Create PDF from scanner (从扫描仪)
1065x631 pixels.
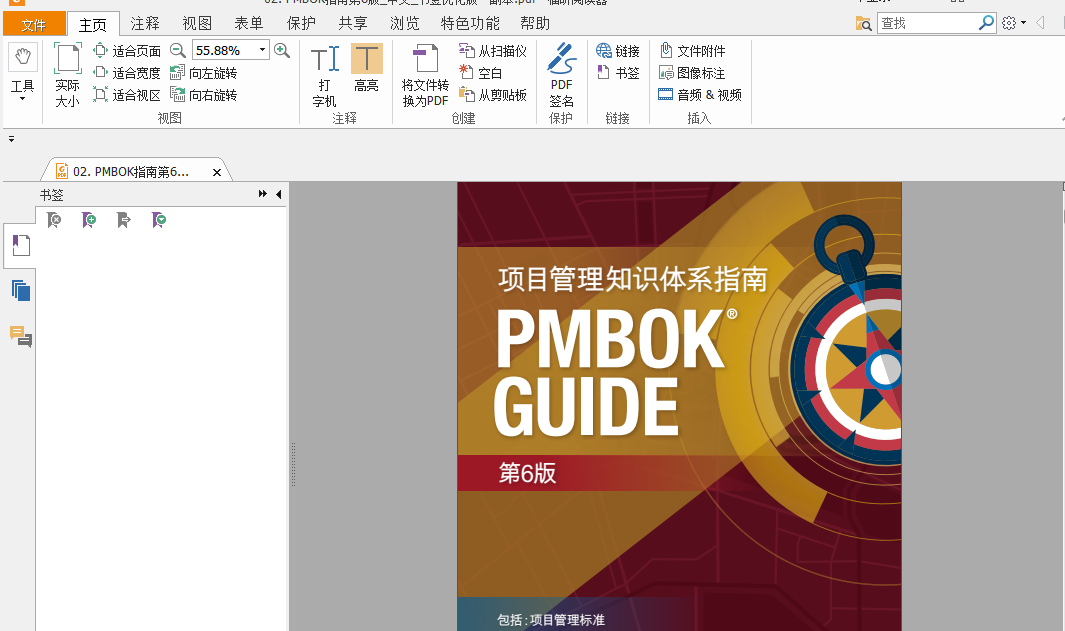click(493, 51)
